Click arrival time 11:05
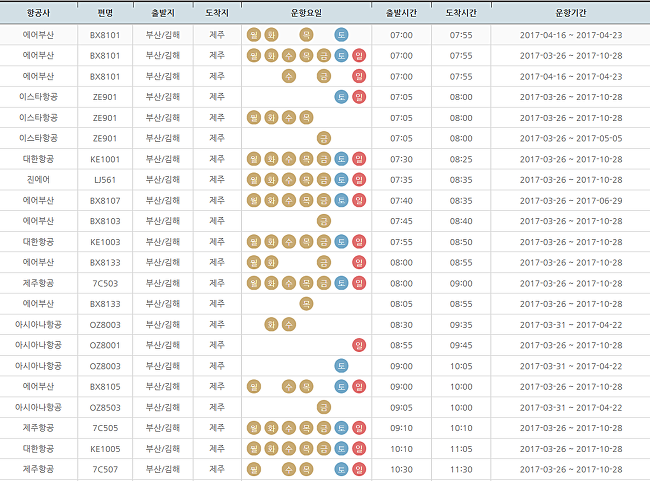 (x=461, y=449)
